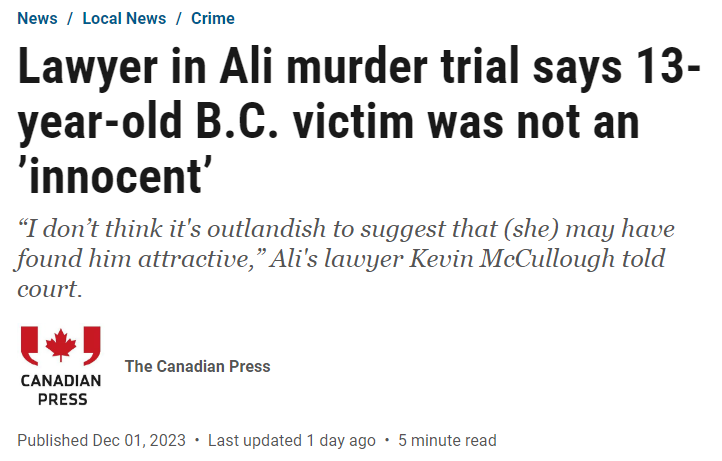Screen dimensions: 722x461
Task: Open the Crime category breadcrumb
Action: (213, 18)
